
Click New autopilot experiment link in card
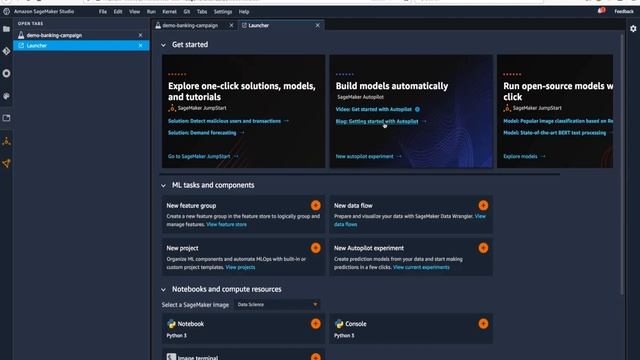click(x=364, y=156)
